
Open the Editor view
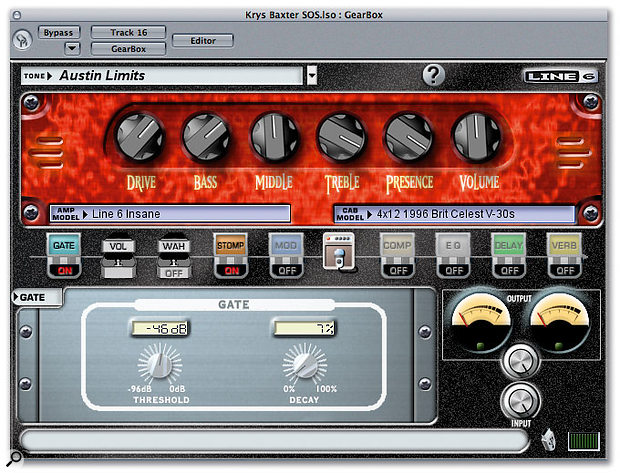pyautogui.click(x=203, y=40)
